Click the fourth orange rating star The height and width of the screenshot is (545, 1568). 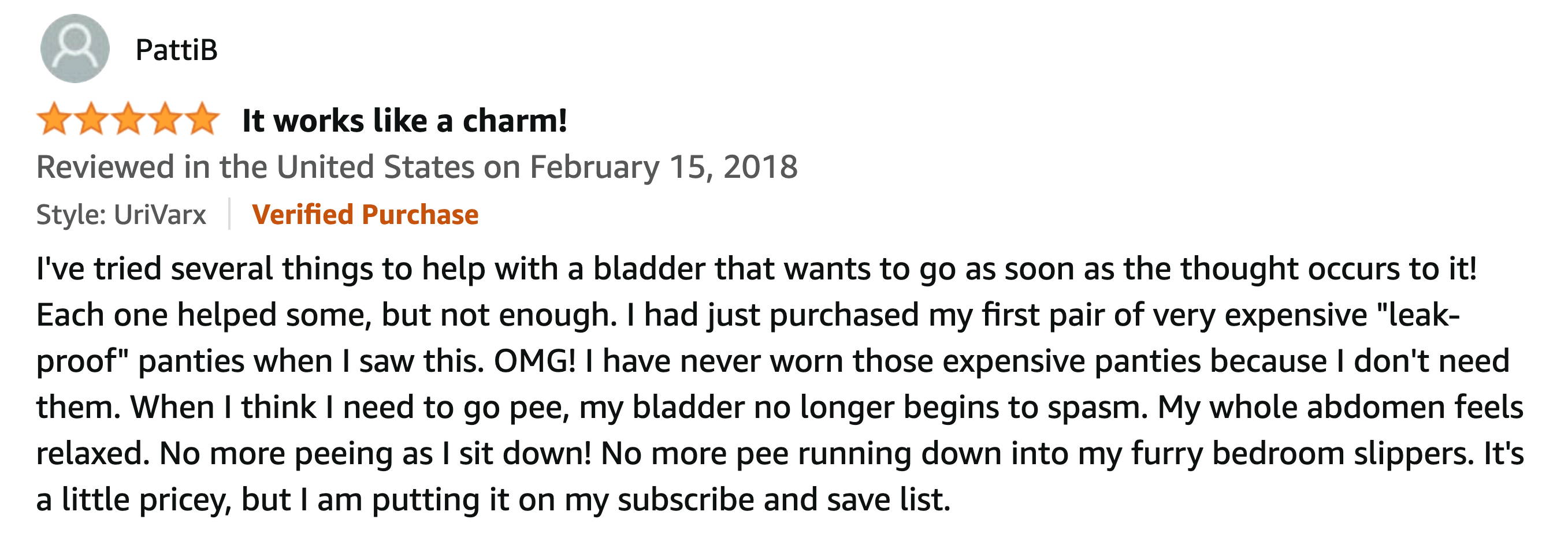point(164,118)
